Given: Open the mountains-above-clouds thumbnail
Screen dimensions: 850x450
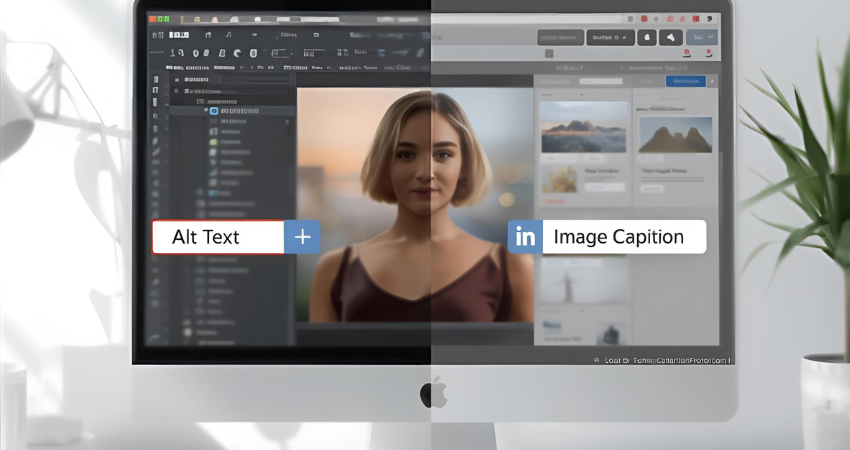Looking at the screenshot, I should click(x=583, y=127).
